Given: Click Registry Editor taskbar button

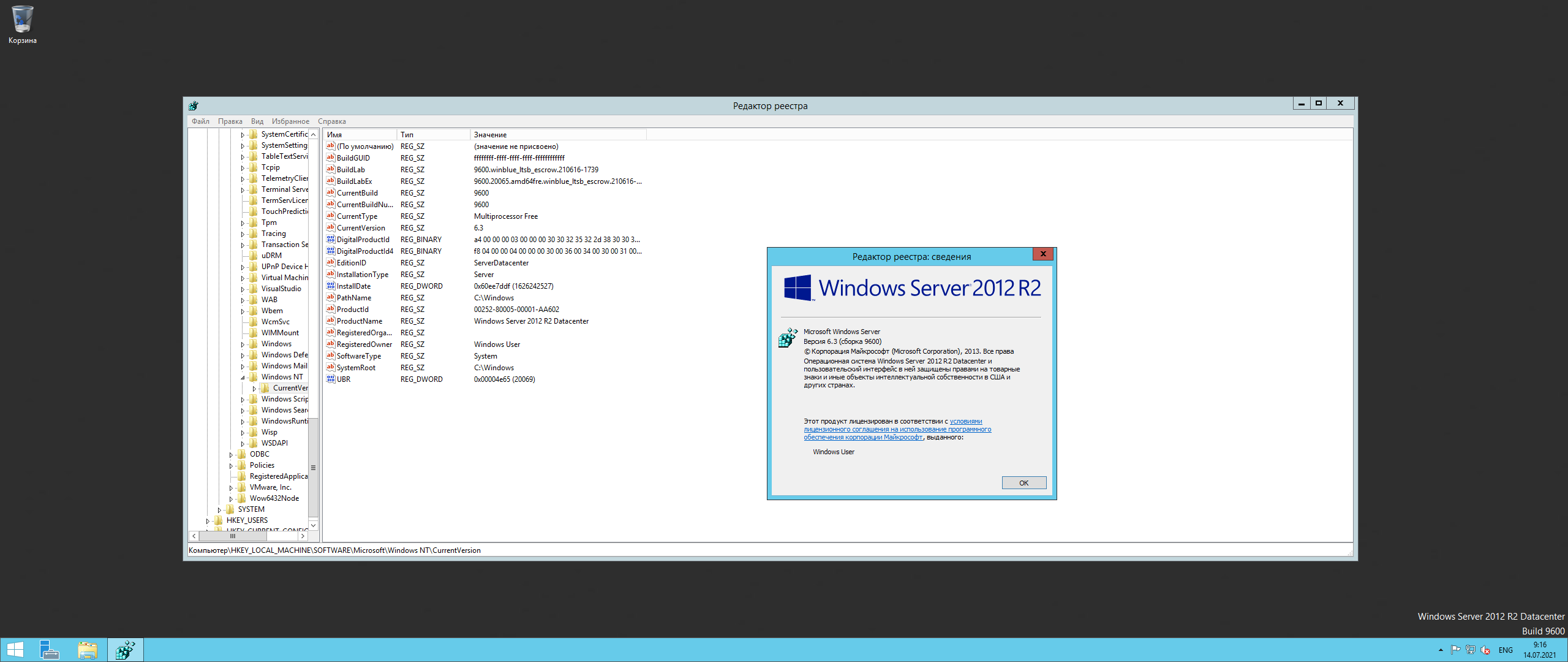Looking at the screenshot, I should [126, 650].
